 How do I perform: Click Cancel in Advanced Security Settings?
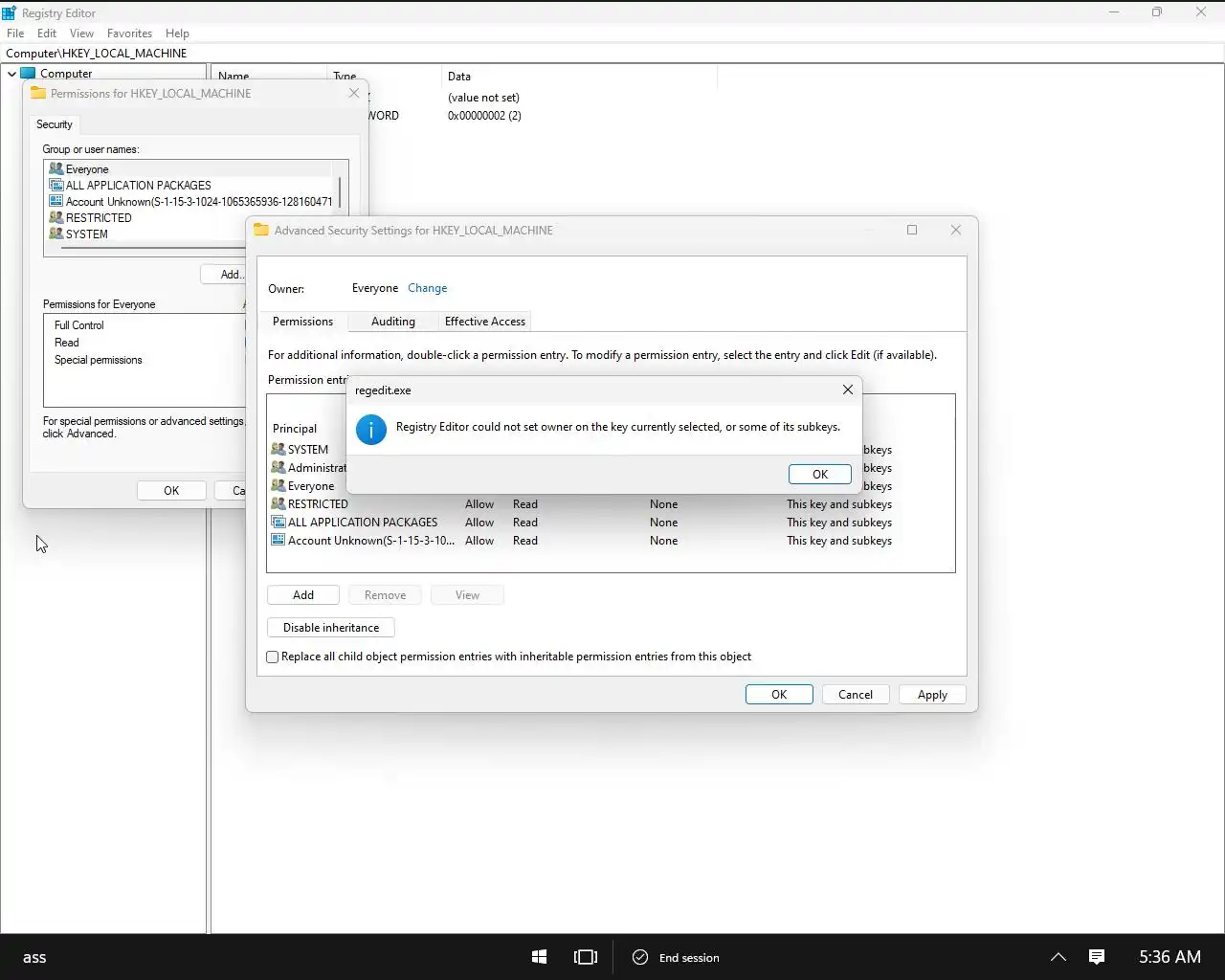pyautogui.click(x=856, y=695)
